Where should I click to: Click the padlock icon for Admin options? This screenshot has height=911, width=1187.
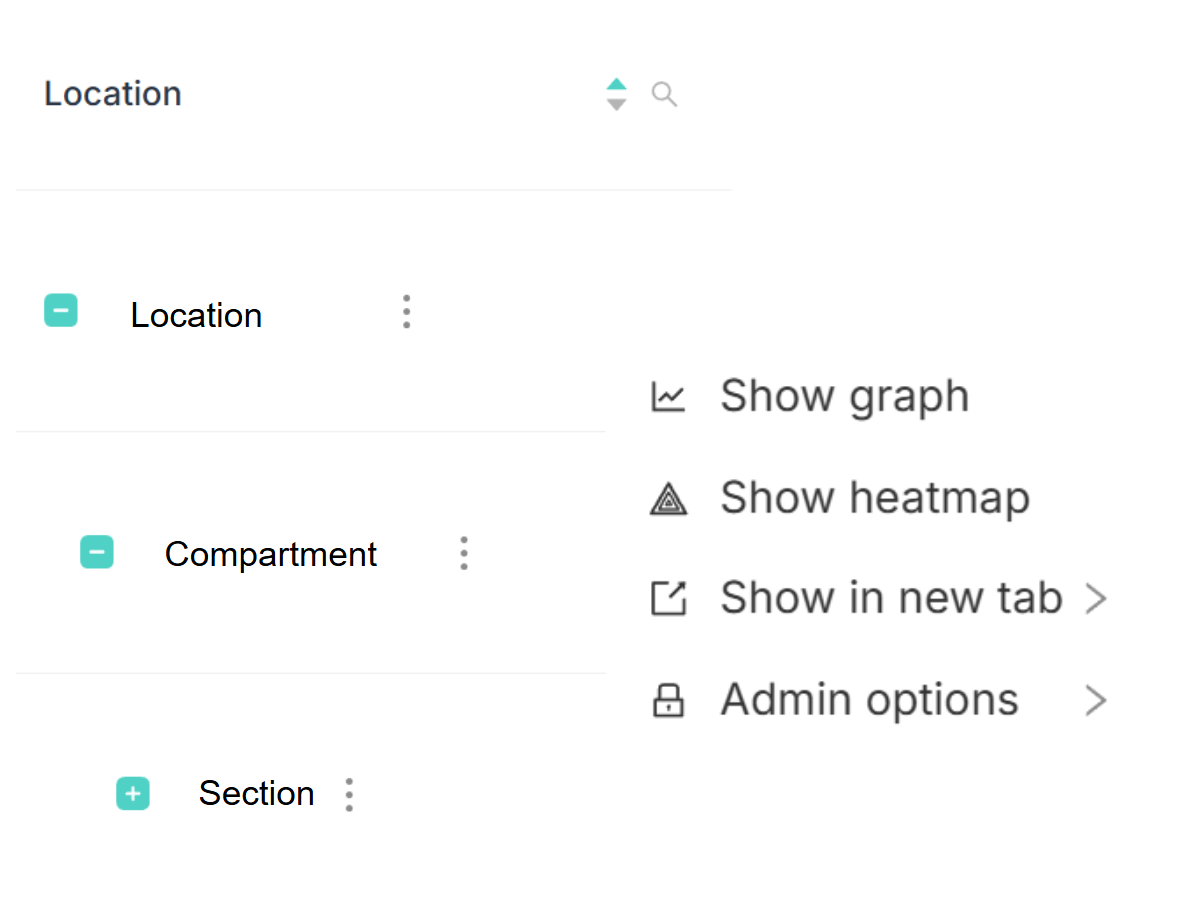(668, 700)
